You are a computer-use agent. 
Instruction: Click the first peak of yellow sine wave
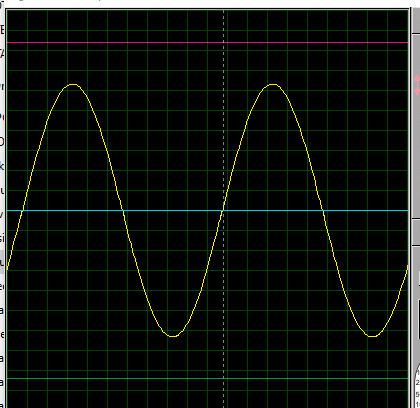coord(73,85)
